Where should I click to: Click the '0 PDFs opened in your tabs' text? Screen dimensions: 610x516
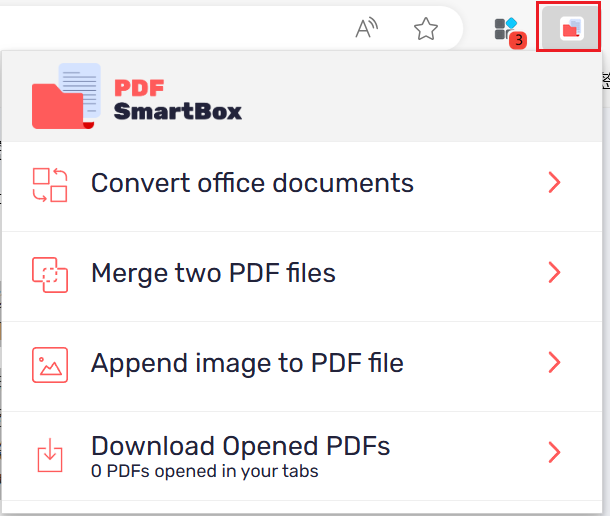[x=205, y=471]
